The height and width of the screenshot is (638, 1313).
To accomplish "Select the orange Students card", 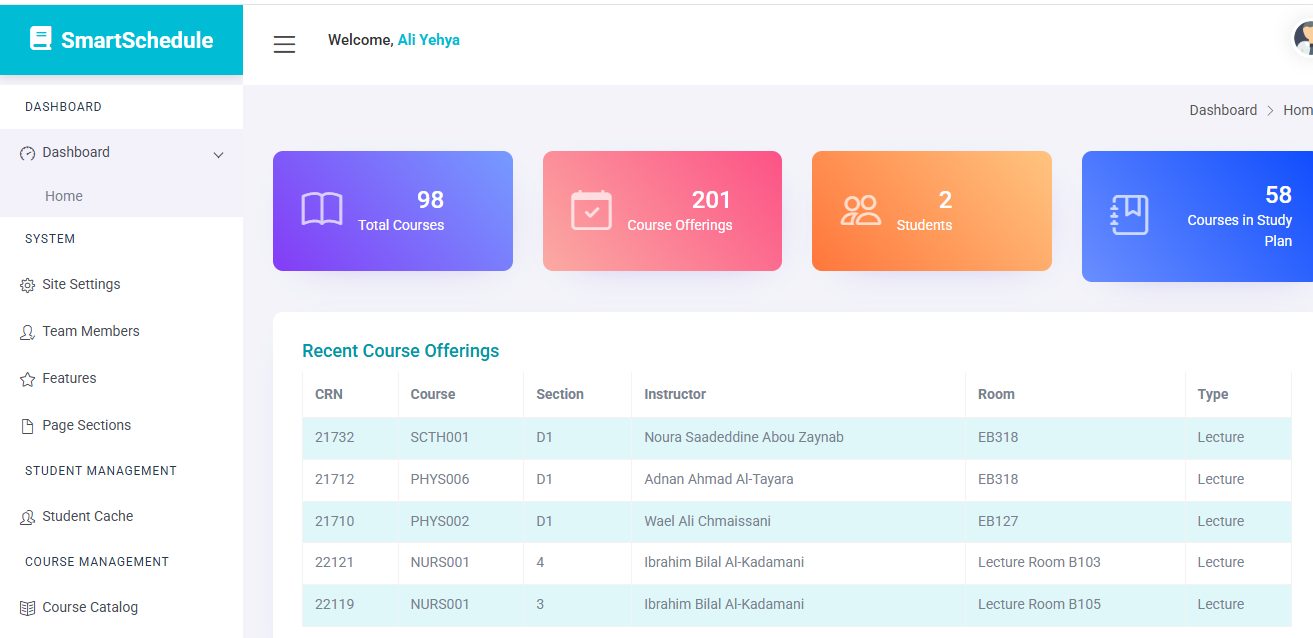I will pyautogui.click(x=931, y=211).
